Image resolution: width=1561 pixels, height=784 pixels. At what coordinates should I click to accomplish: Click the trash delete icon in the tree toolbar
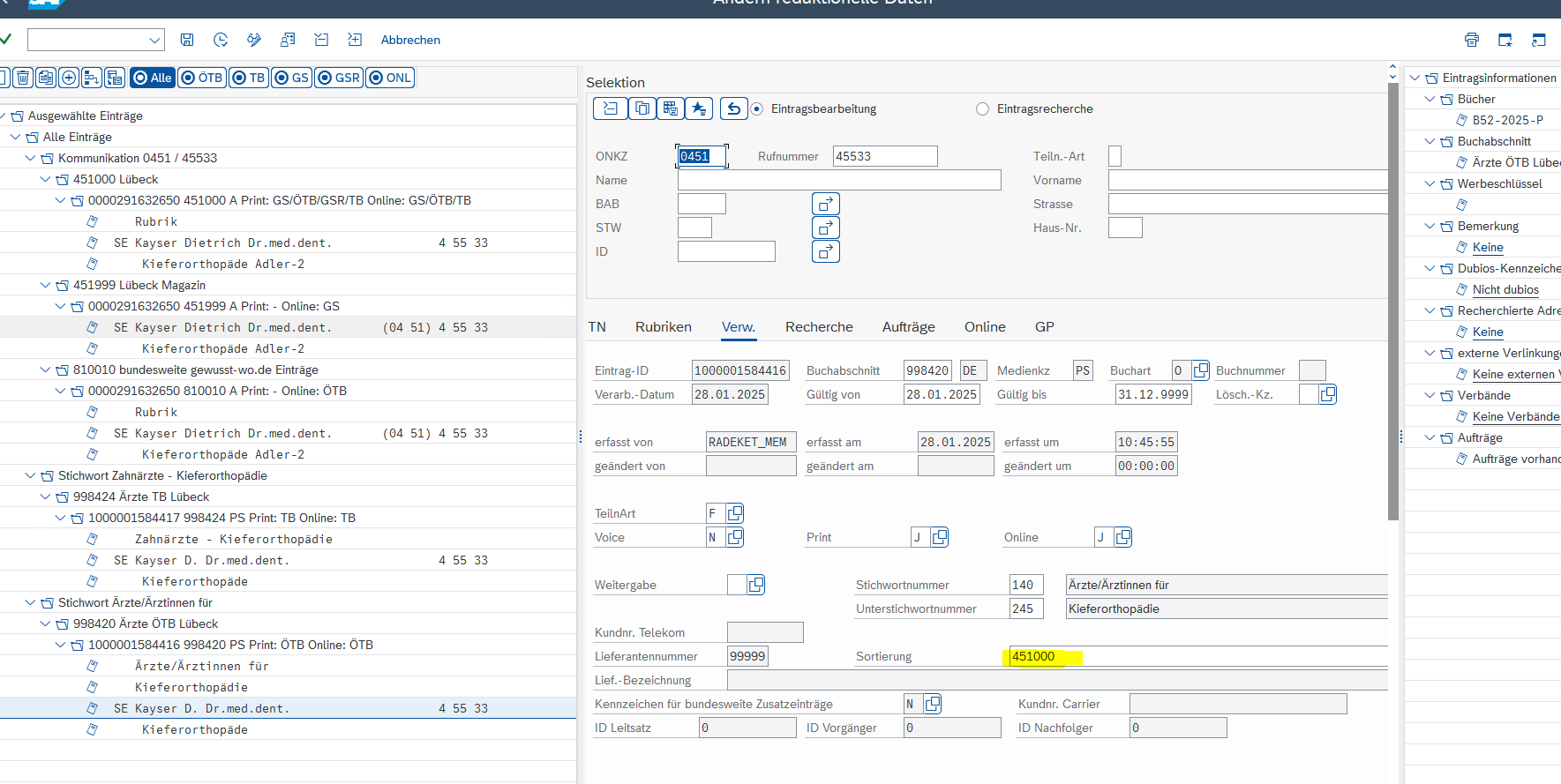point(24,78)
